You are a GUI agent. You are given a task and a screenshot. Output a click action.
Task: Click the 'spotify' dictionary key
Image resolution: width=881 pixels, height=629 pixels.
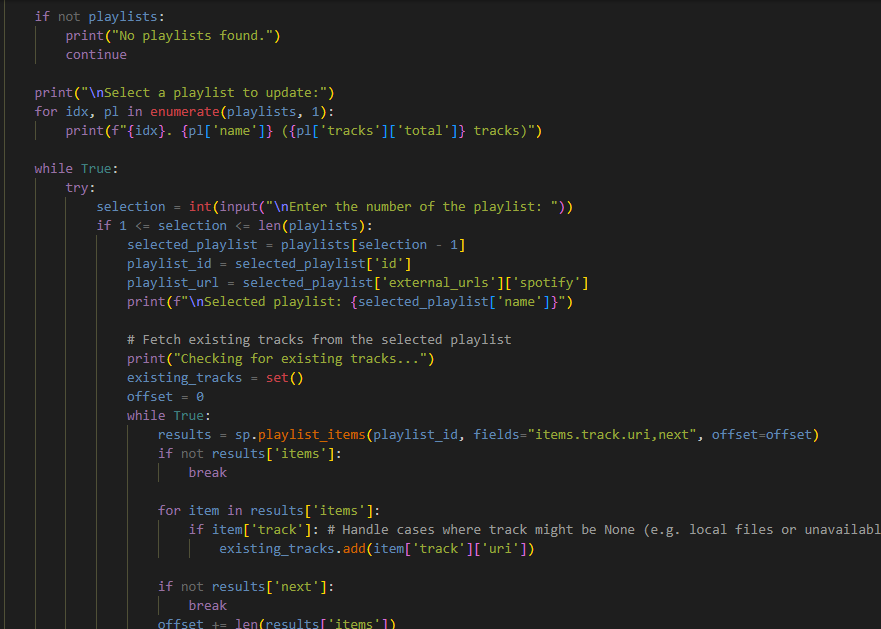pyautogui.click(x=550, y=283)
